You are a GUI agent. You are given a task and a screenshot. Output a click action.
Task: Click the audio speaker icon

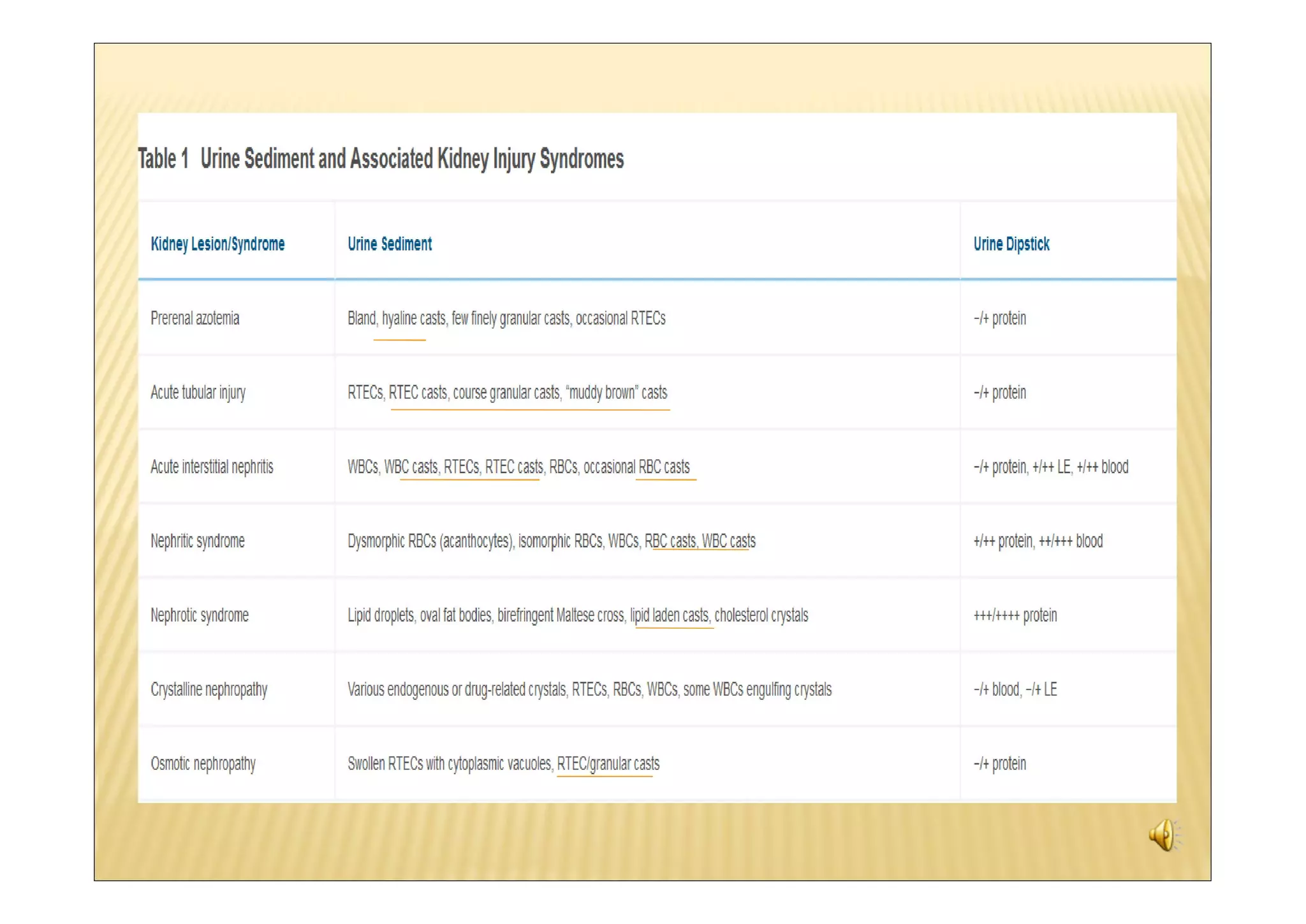[1164, 835]
